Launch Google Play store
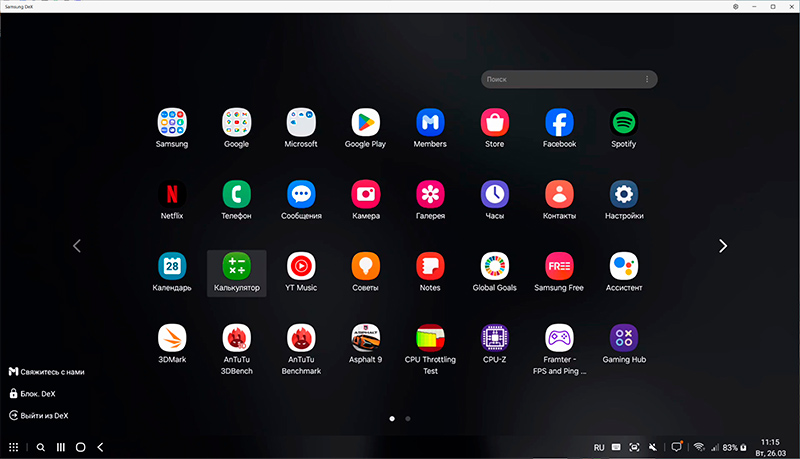800x459 pixels. click(x=365, y=123)
